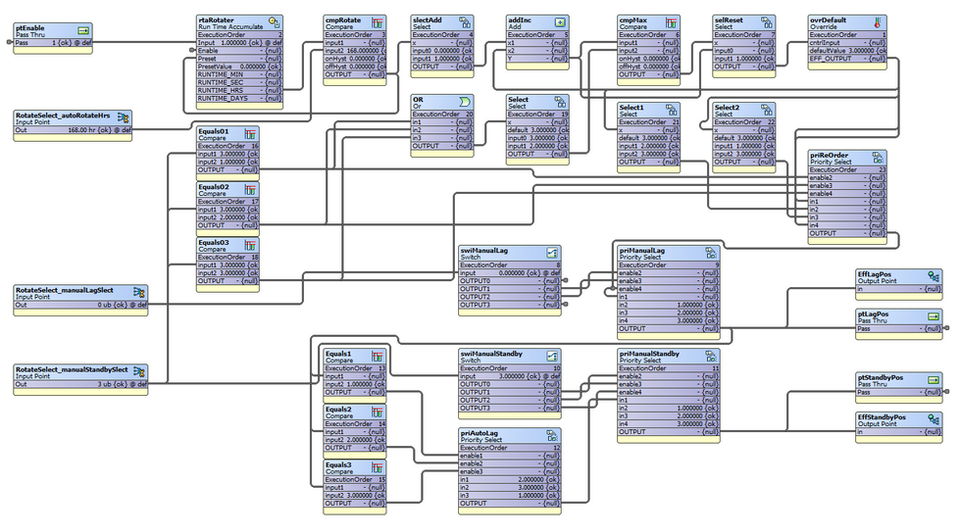Screen dimensions: 960x528
Task: Select the input2 row in Equals2 block
Action: (355, 440)
